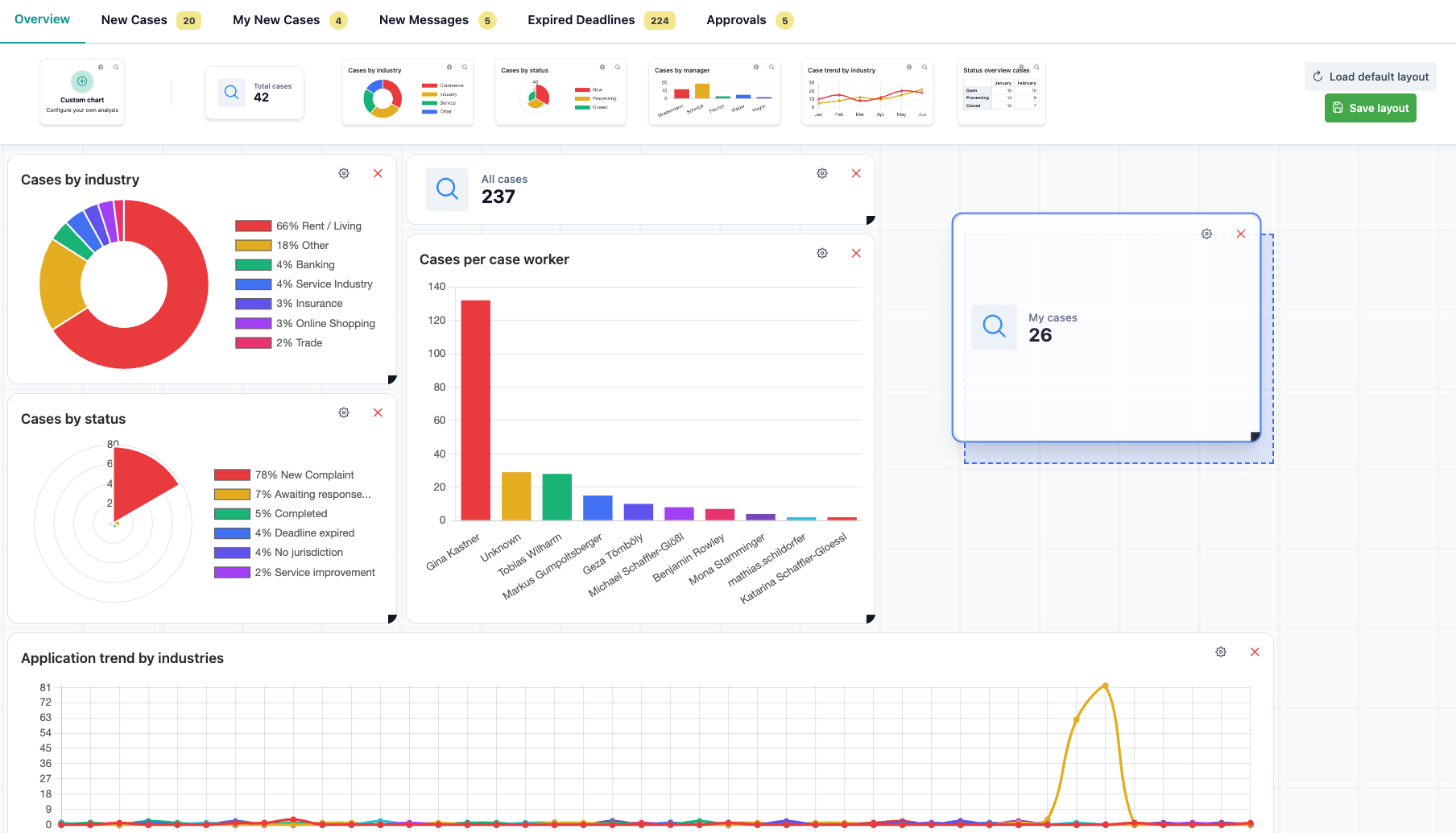Select the Cases by manager thumbnail chart

(x=714, y=92)
